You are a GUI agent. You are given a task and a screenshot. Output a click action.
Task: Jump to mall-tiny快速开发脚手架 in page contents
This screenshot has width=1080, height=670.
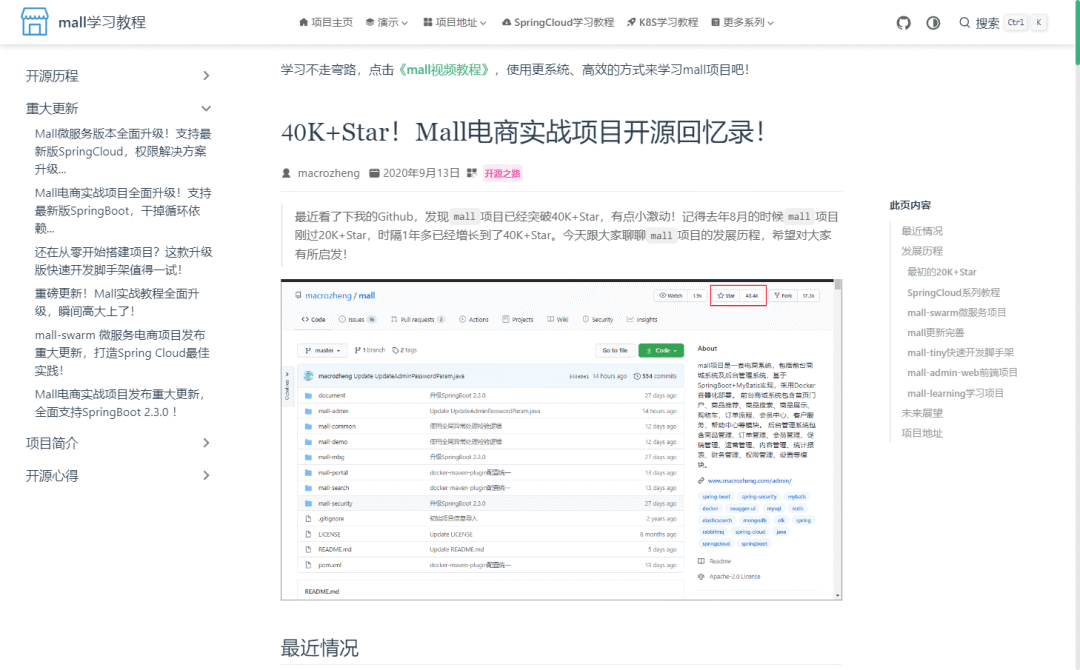[960, 353]
